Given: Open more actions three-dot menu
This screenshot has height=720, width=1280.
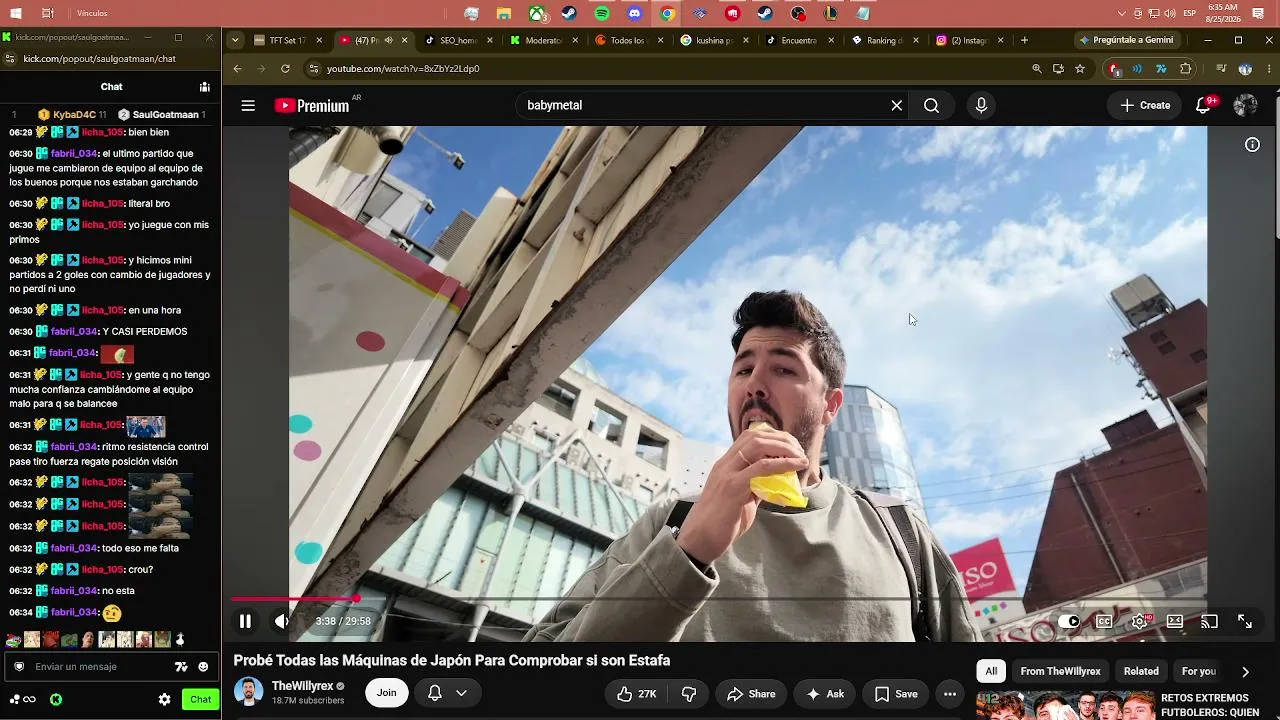Looking at the screenshot, I should click(x=950, y=694).
